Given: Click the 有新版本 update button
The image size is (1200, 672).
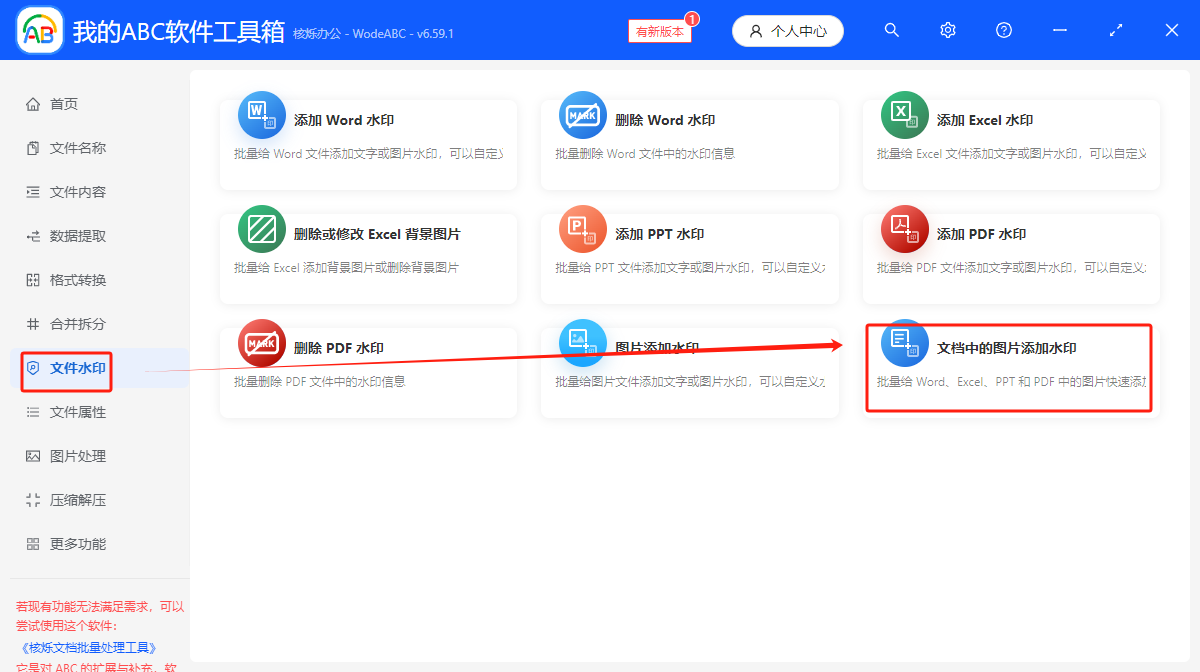Looking at the screenshot, I should click(x=659, y=31).
